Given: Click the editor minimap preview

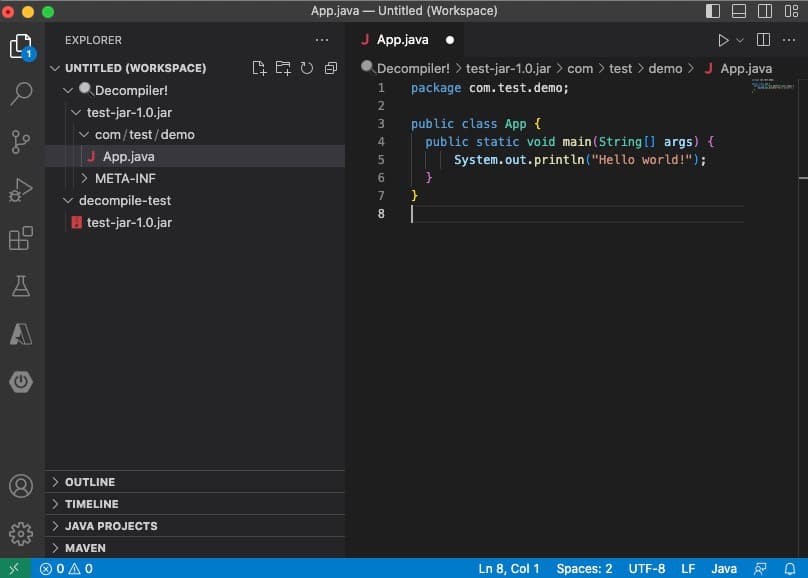Looking at the screenshot, I should pyautogui.click(x=772, y=87).
